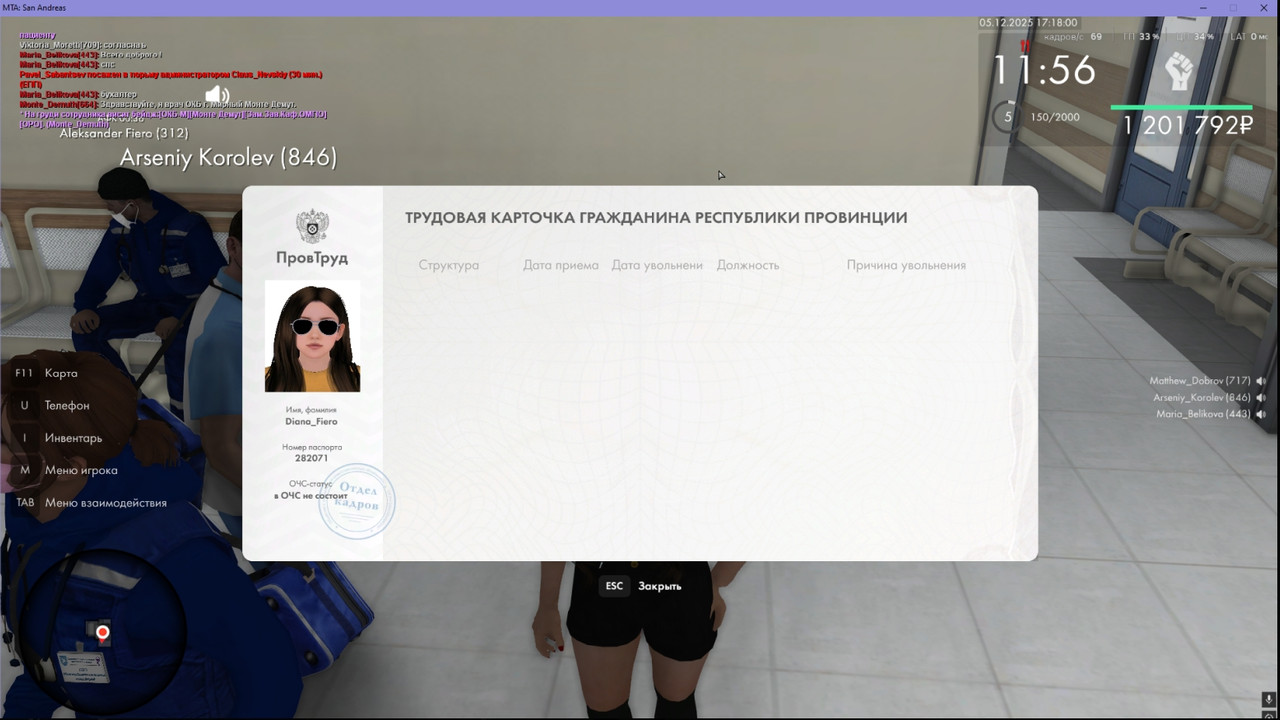
Task: Open the Карта via the F11 entry
Action: tap(62, 372)
